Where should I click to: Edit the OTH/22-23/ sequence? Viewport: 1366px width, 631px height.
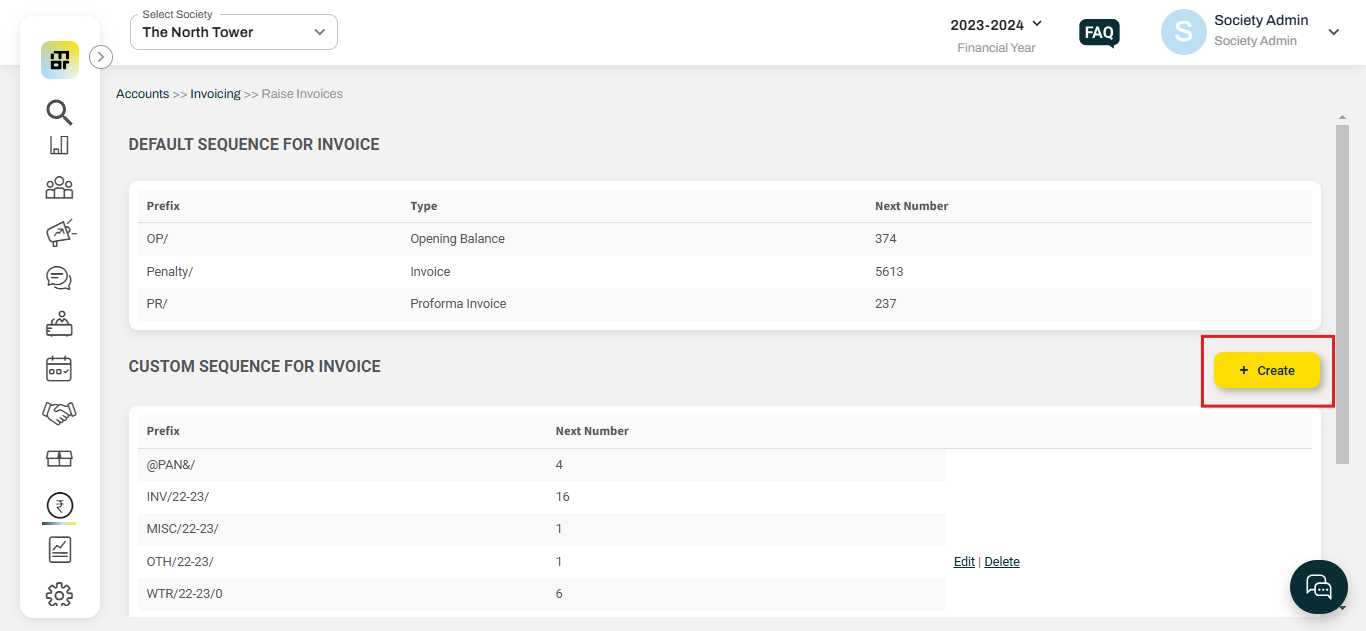tap(963, 561)
